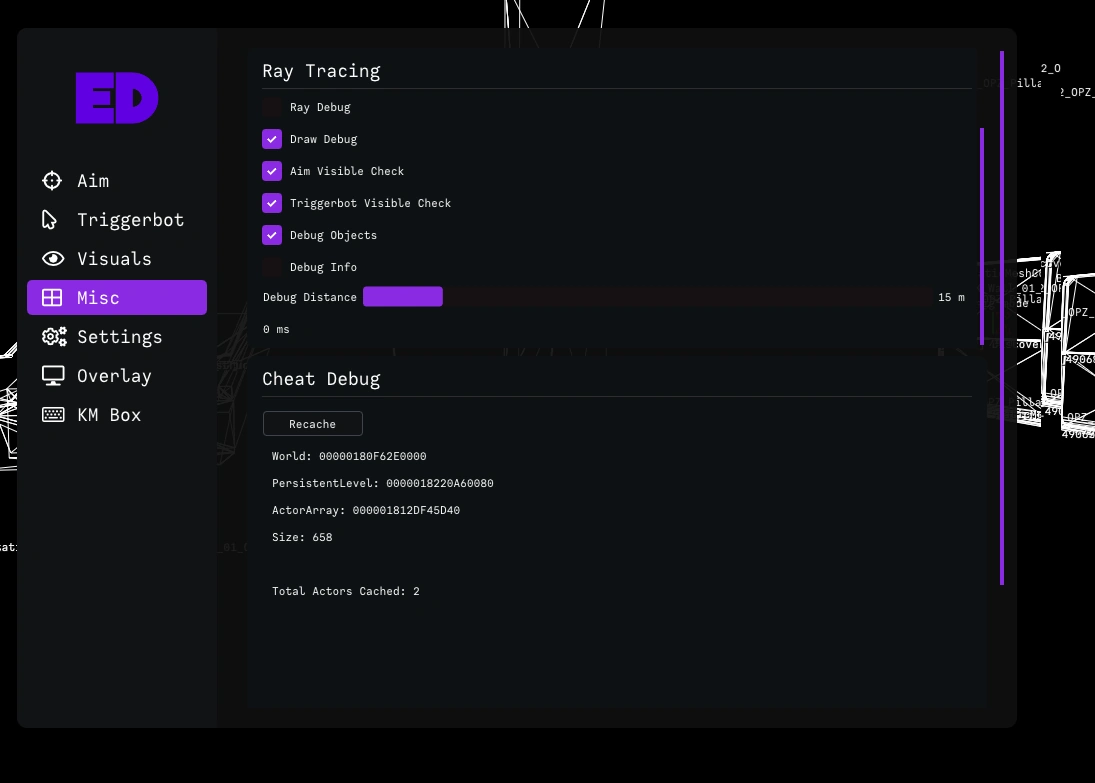Disable the Draw Debug checkbox
The height and width of the screenshot is (783, 1095).
(272, 139)
